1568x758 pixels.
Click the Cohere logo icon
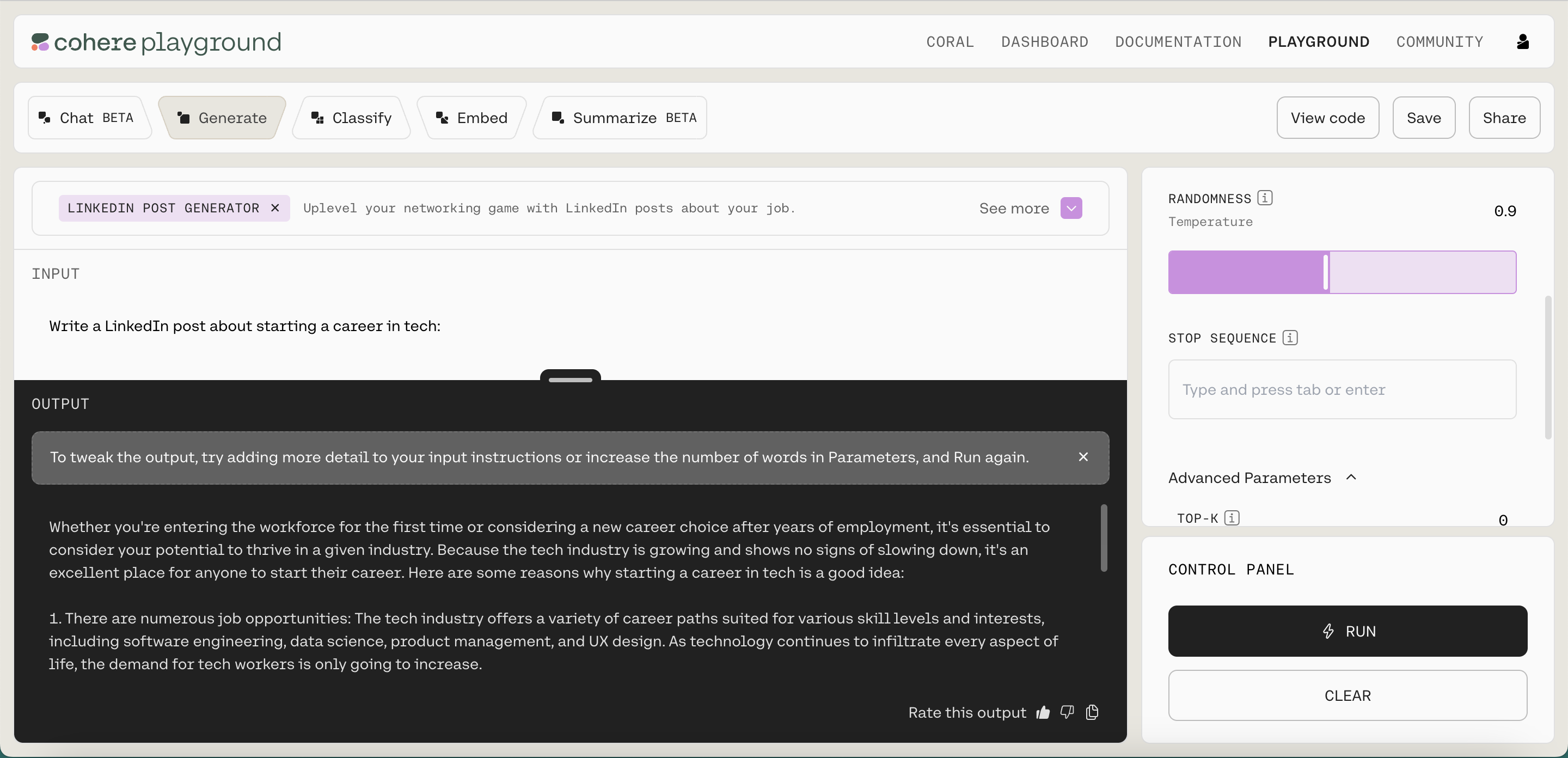tap(40, 42)
